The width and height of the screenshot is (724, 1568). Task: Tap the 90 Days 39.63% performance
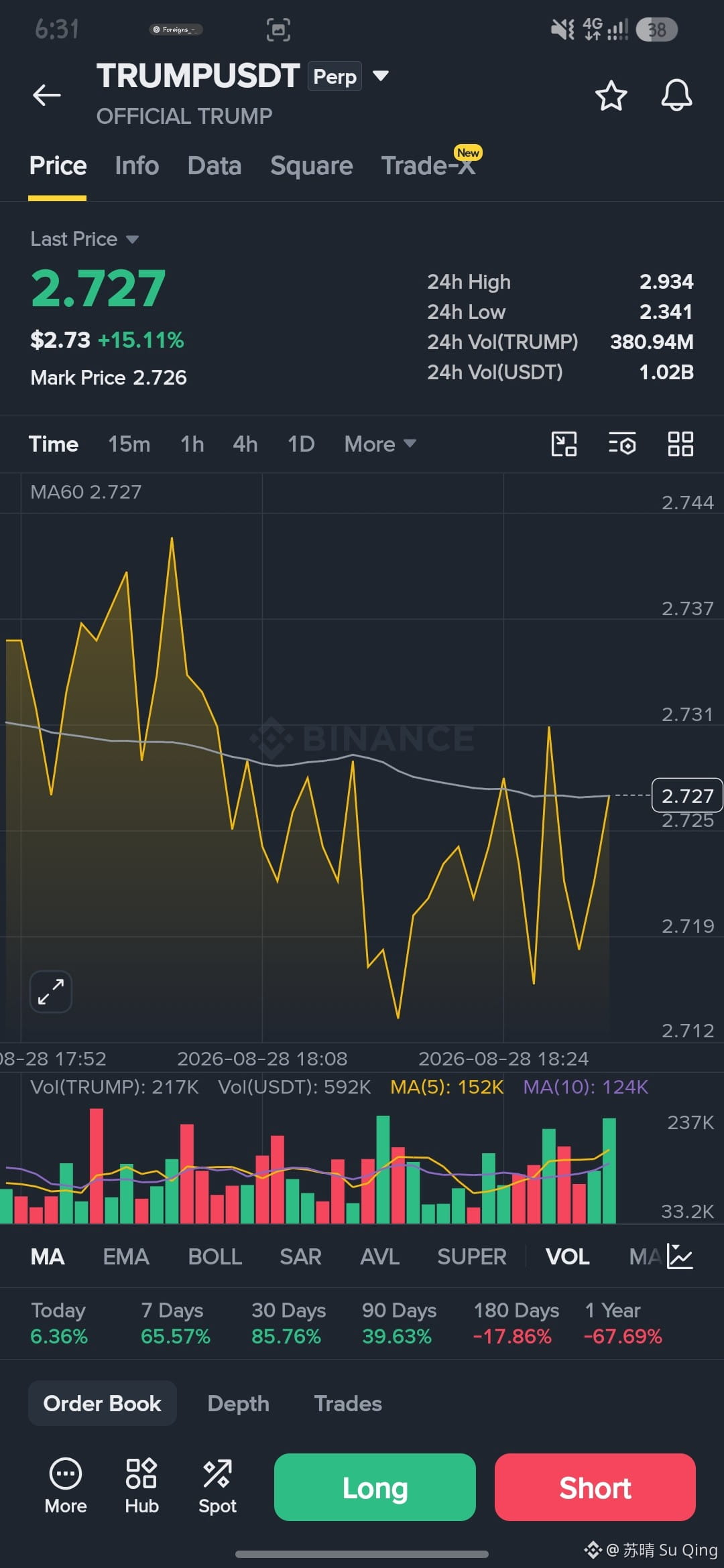click(x=399, y=1323)
